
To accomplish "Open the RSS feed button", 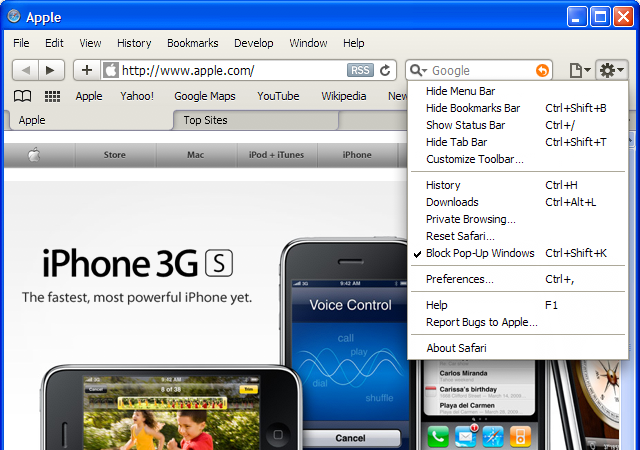I will pos(360,70).
